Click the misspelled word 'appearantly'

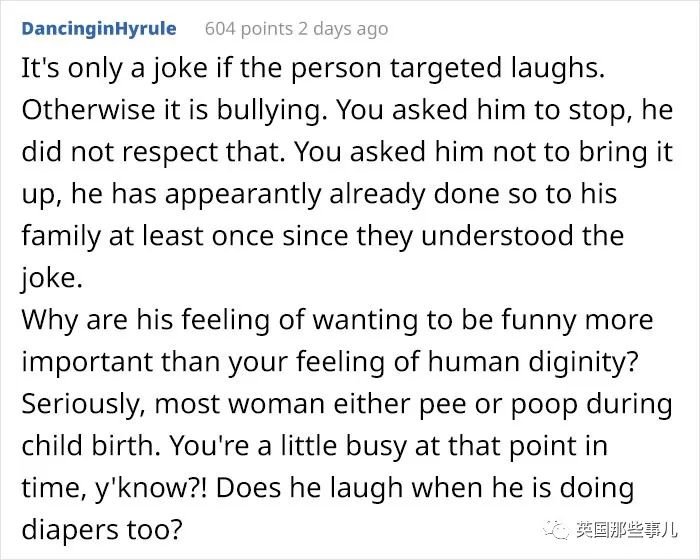click(x=243, y=194)
